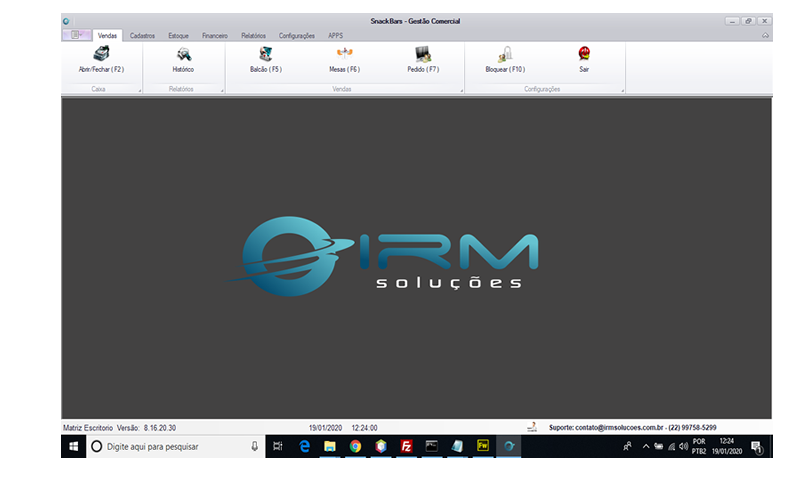Open Google Chrome from taskbar
The image size is (800, 500).
pyautogui.click(x=355, y=446)
